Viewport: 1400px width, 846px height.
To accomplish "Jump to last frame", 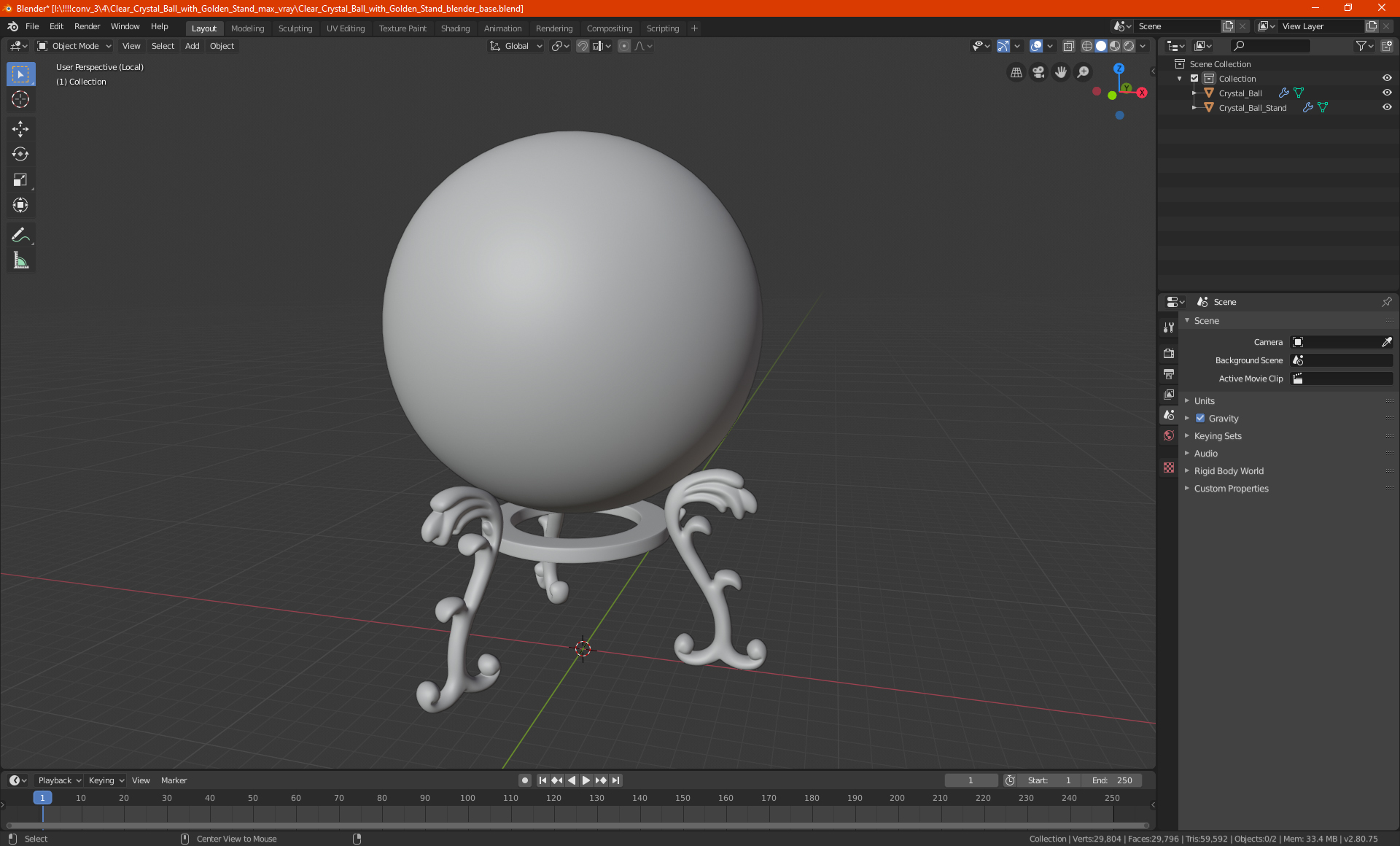I will [615, 780].
